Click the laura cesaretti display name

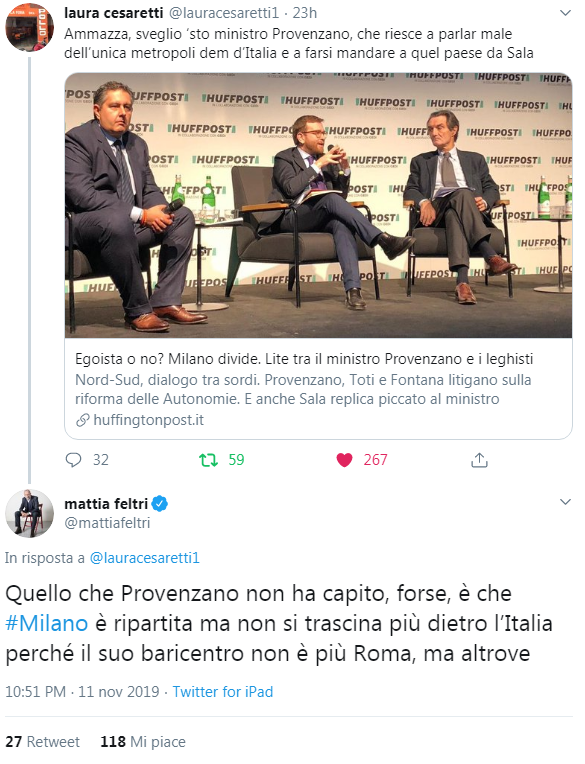[x=113, y=13]
